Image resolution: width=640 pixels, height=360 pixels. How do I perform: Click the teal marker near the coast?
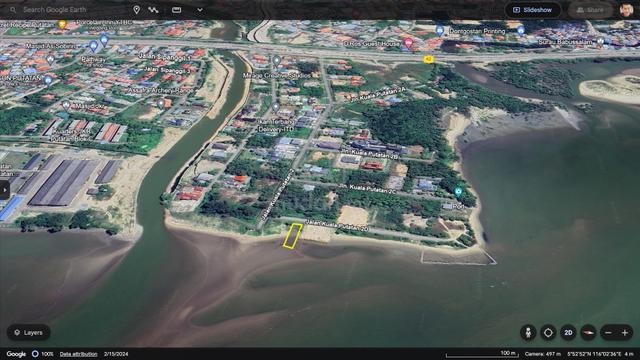(458, 192)
